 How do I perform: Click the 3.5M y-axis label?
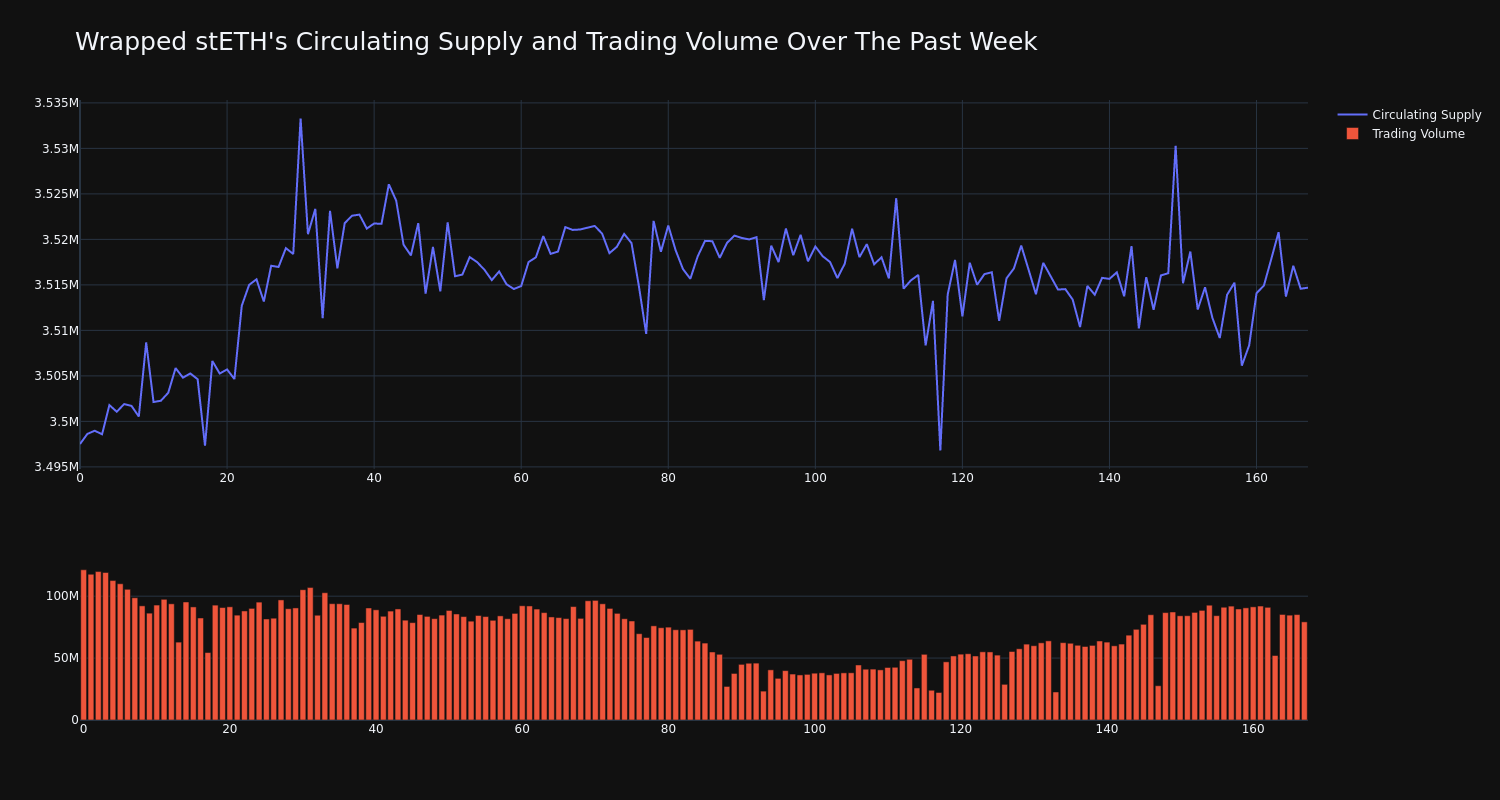tap(64, 422)
